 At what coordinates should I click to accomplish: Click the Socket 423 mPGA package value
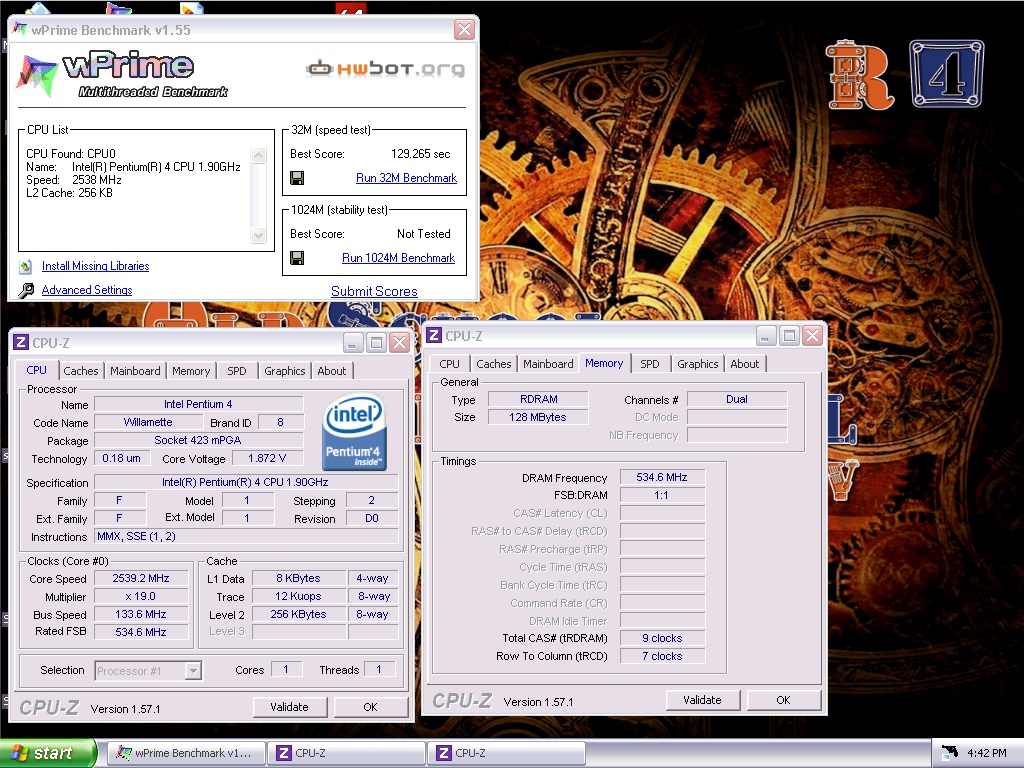pyautogui.click(x=199, y=440)
